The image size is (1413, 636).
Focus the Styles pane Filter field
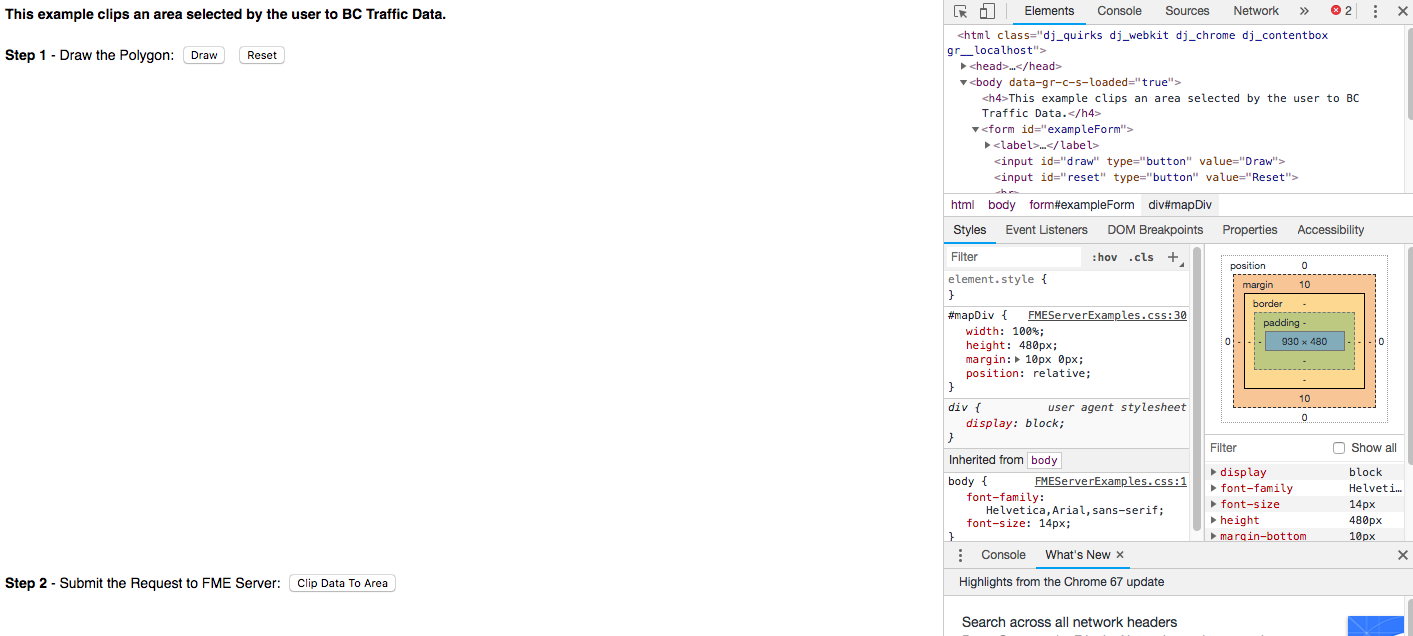click(x=1012, y=257)
